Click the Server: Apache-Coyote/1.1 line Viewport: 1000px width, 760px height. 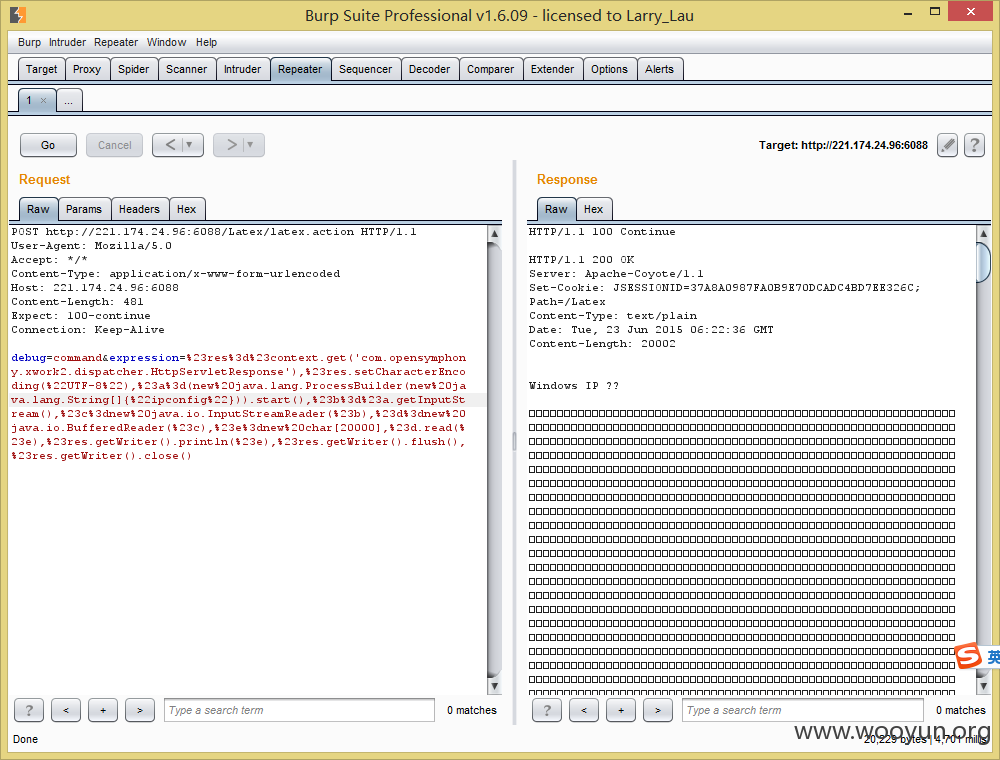(616, 274)
